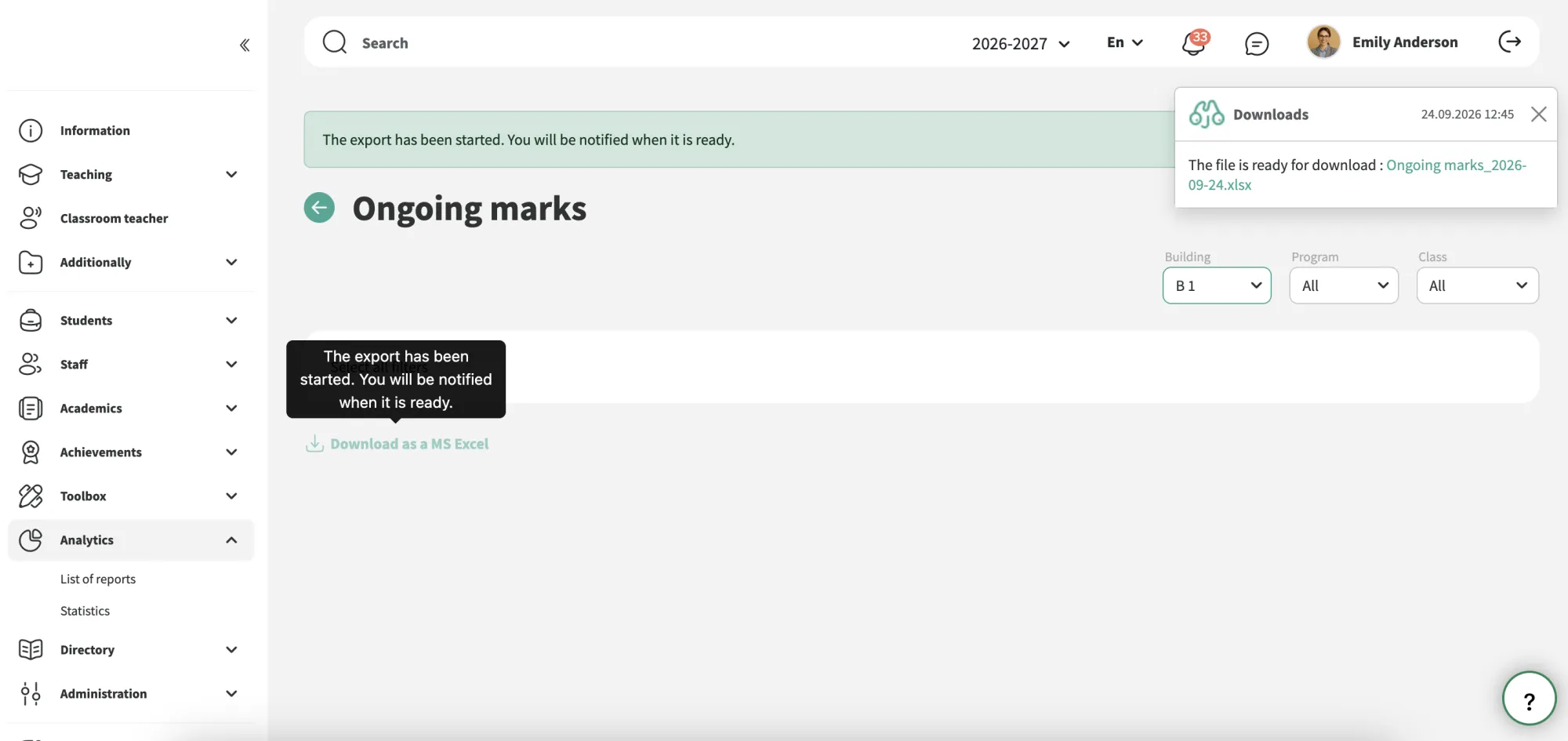Image resolution: width=1568 pixels, height=741 pixels.
Task: Collapse the sidebar with double-arrow icon
Action: coord(245,45)
